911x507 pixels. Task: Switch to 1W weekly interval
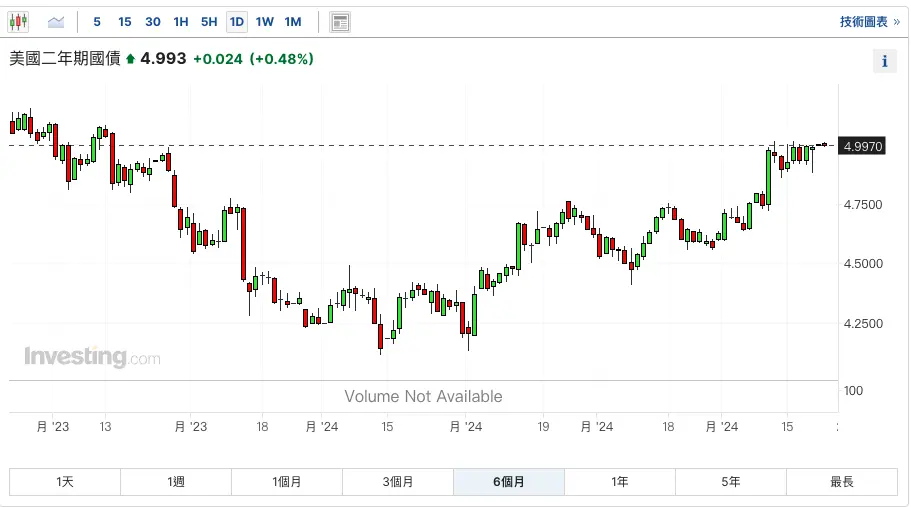tap(264, 22)
